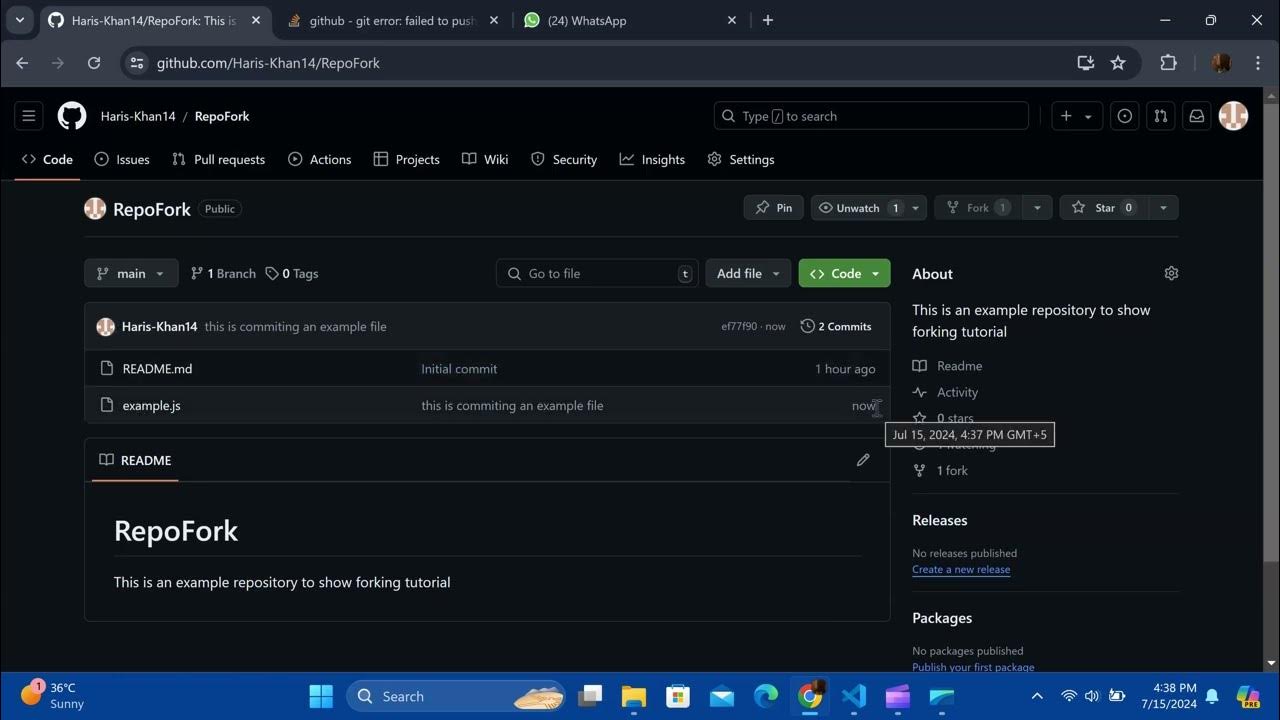Switch to the Security tab

pos(564,159)
